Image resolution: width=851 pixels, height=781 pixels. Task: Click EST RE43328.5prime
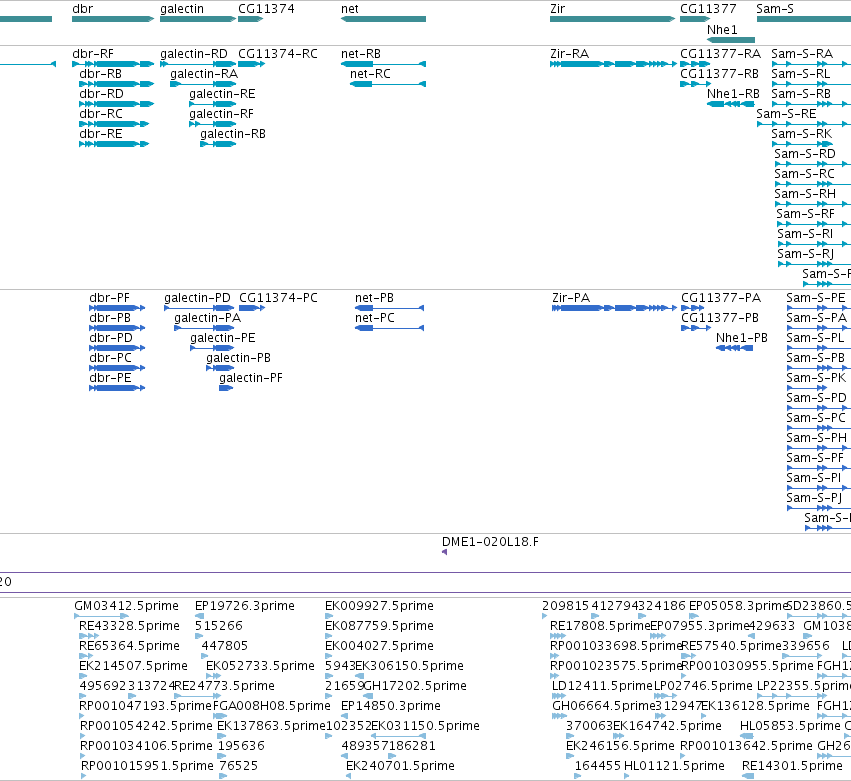[129, 626]
